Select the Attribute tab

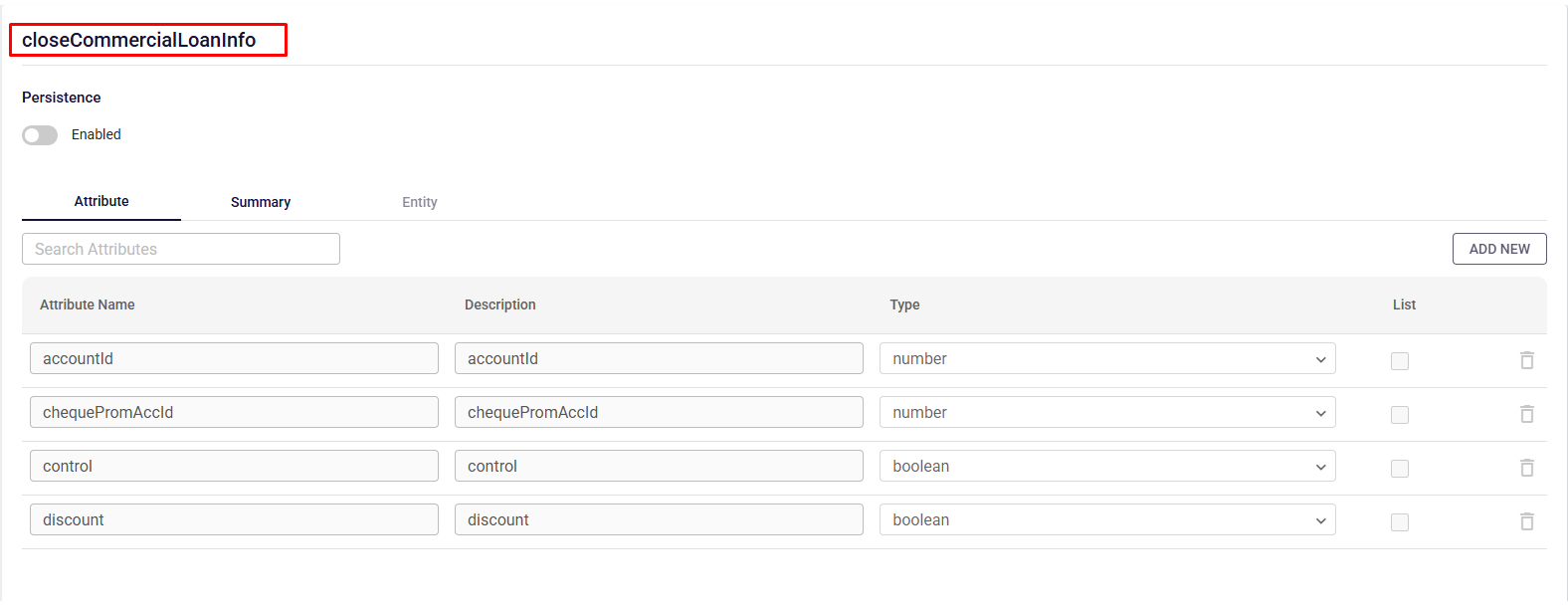click(x=101, y=201)
